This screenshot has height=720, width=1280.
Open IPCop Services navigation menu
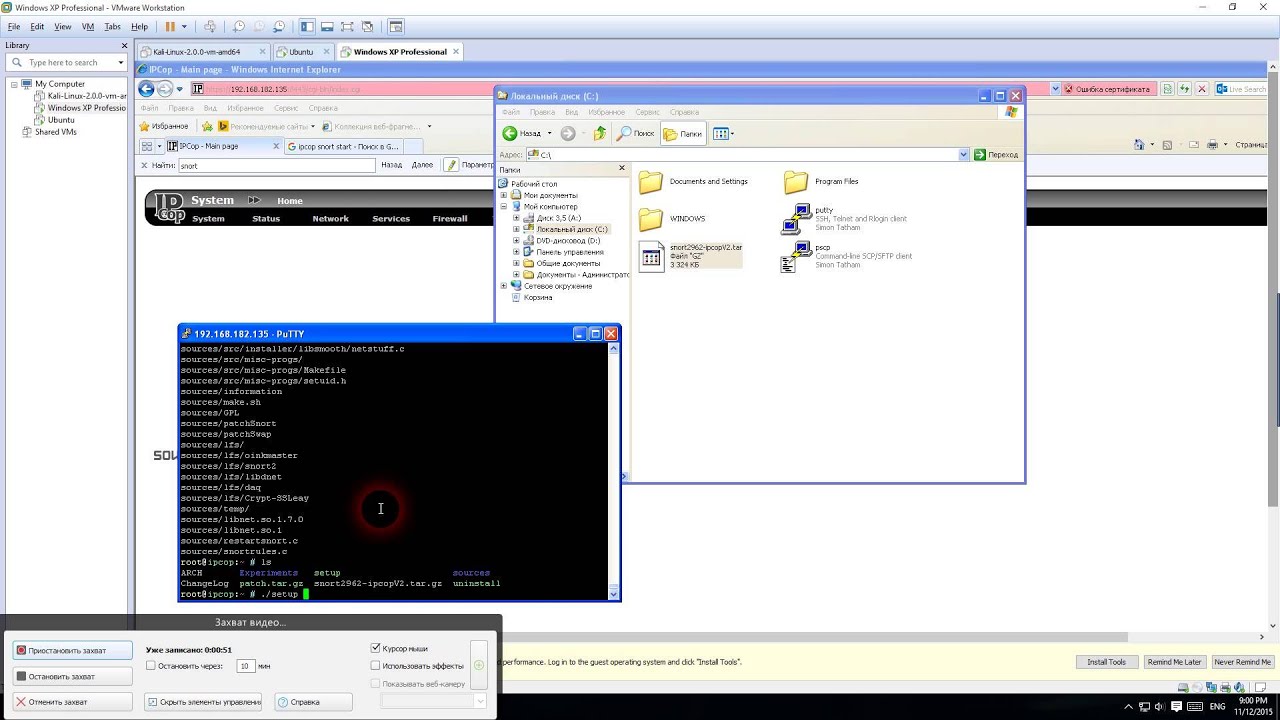click(391, 218)
